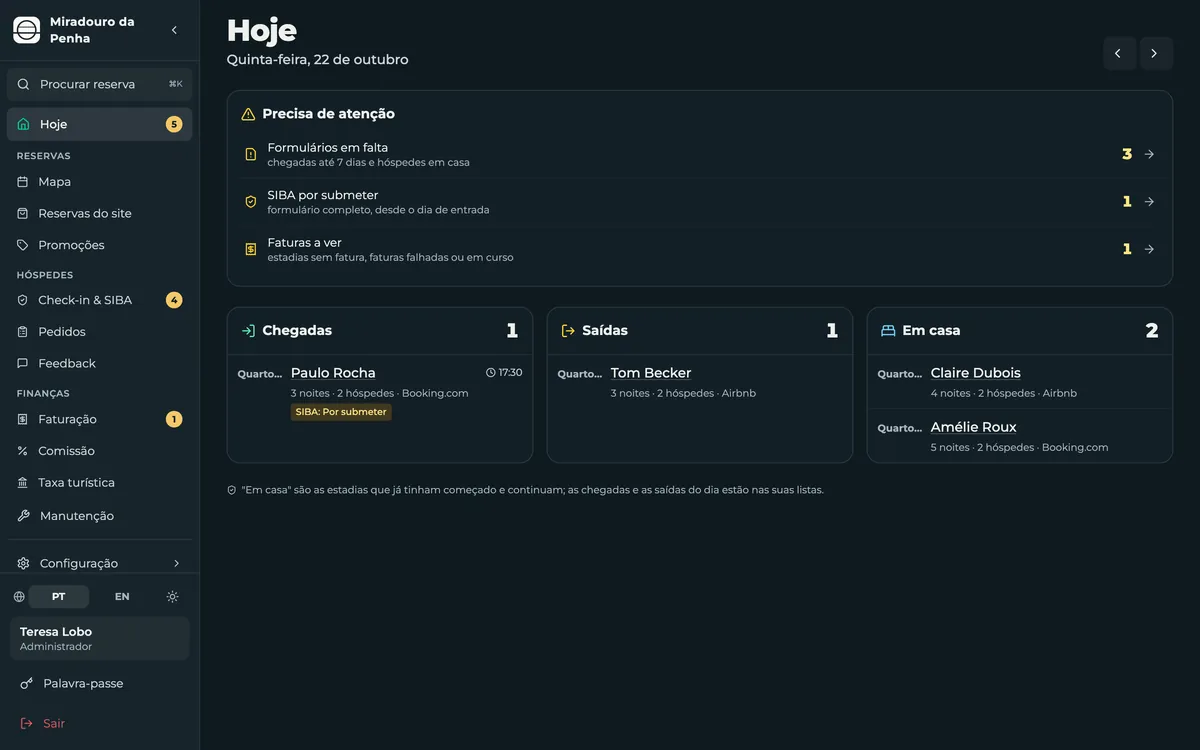
Task: Click arrow on Formulários em falta row
Action: click(x=1149, y=154)
